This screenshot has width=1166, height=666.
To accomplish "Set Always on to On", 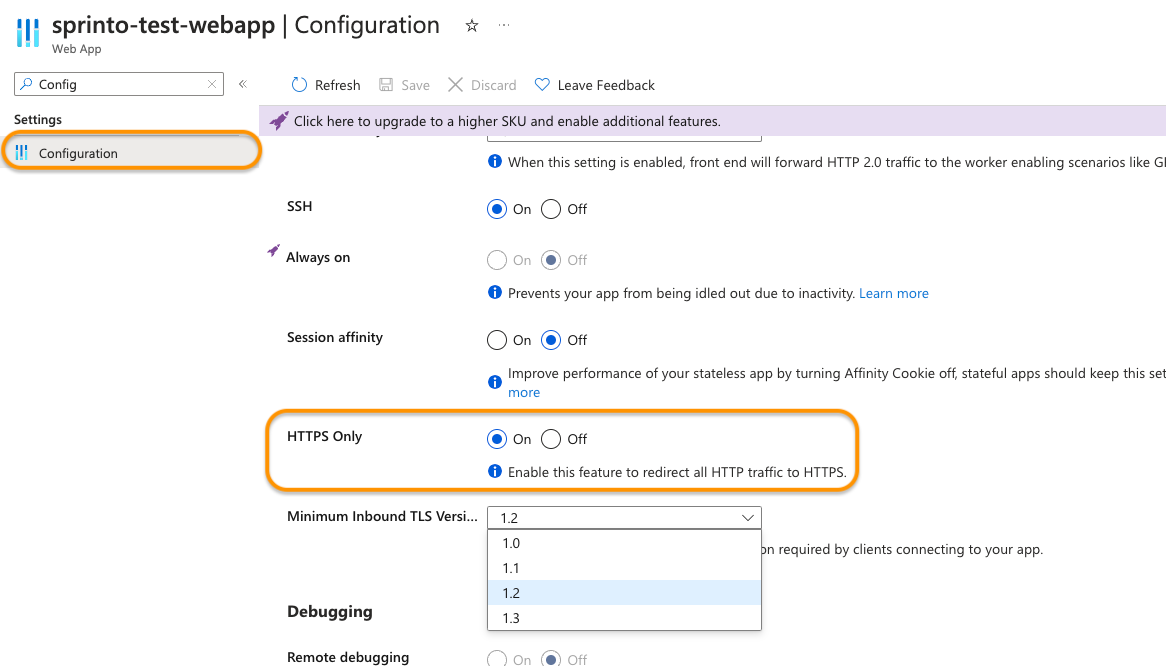I will click(497, 260).
